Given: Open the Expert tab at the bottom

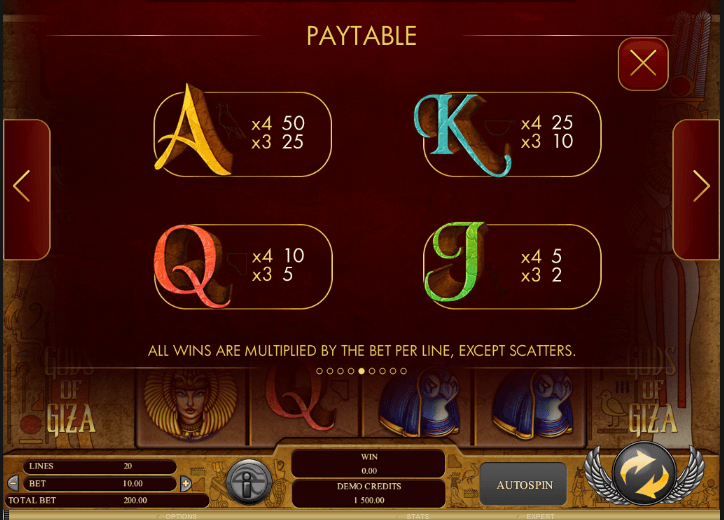Looking at the screenshot, I should coord(540,516).
